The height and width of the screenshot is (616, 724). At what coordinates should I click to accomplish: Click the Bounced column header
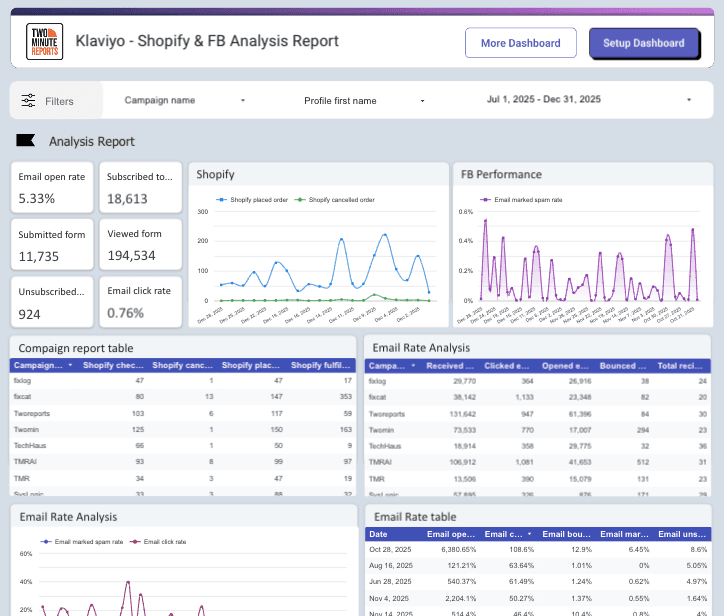click(x=623, y=366)
